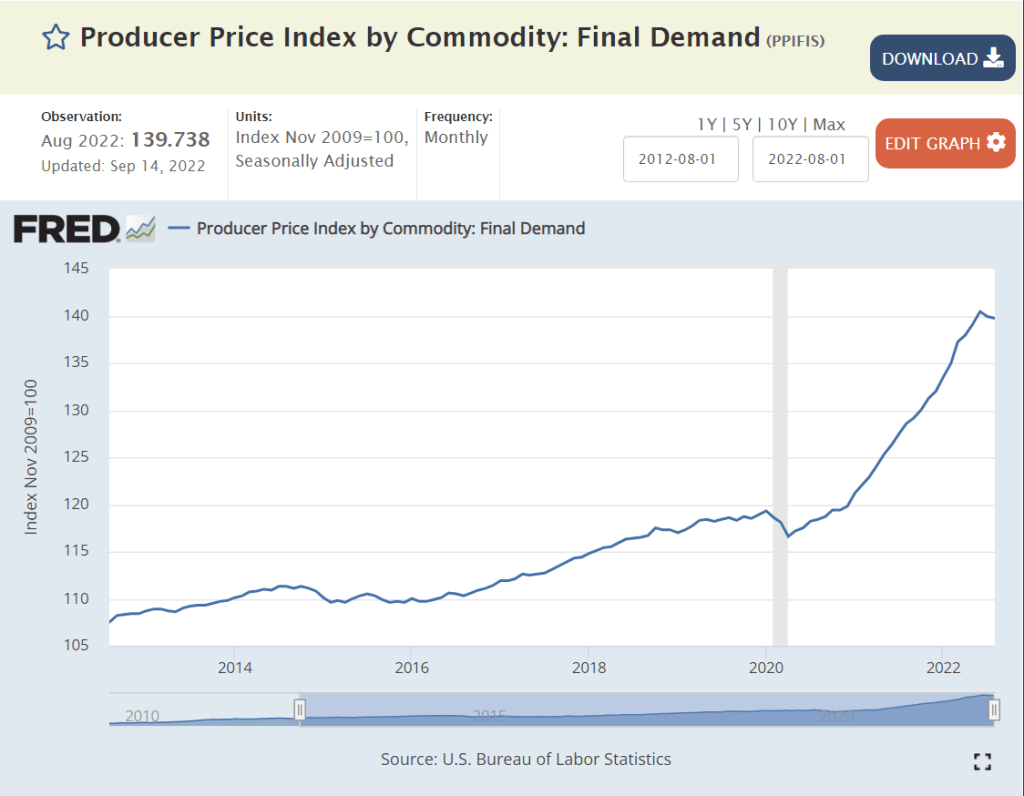Click the end date field 2022-08-01
This screenshot has width=1024, height=796.
click(x=810, y=159)
